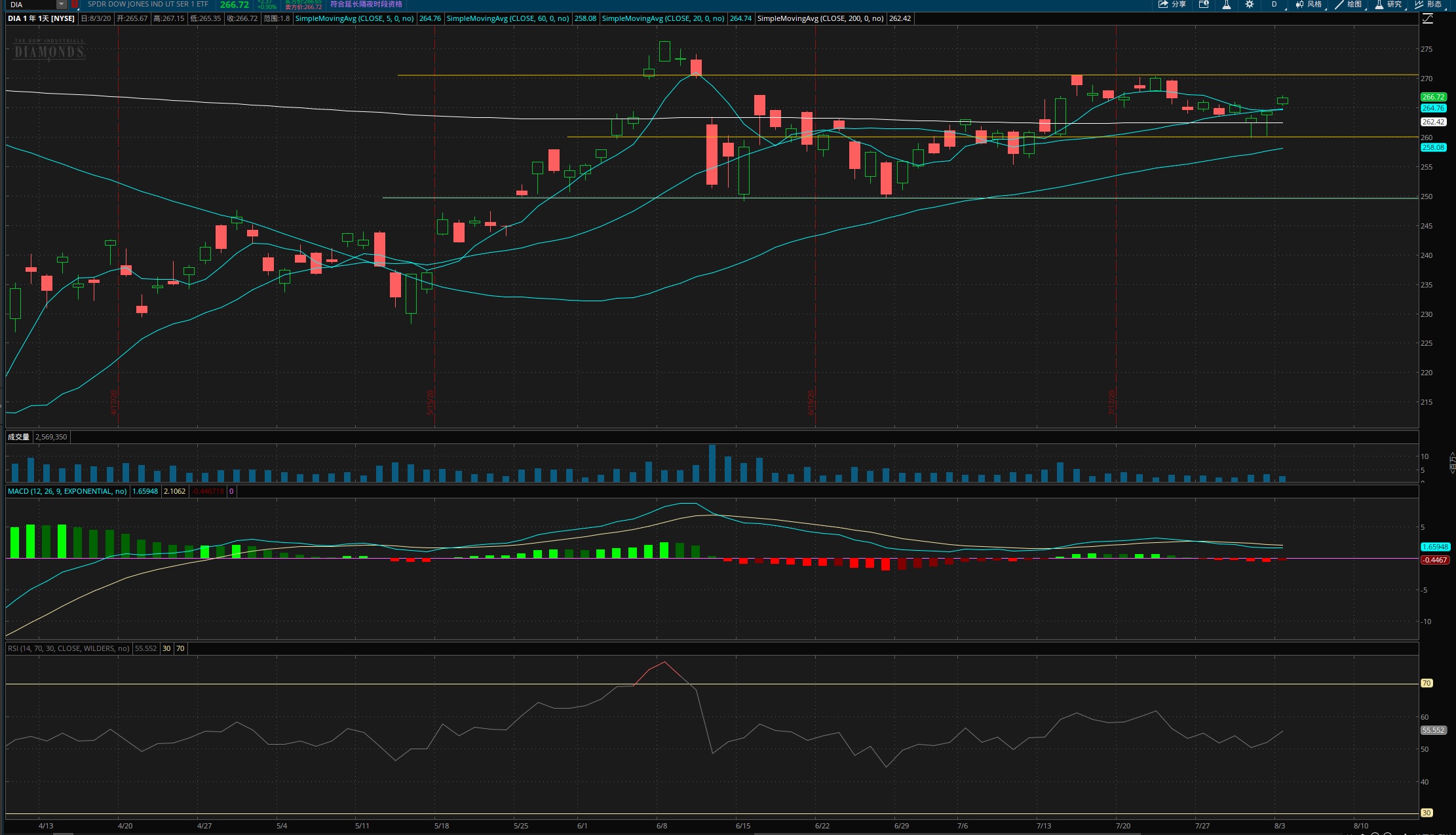Screen dimensions: 1456x835
Task: Click the candlestick icon in Style button
Action: pos(1299,5)
